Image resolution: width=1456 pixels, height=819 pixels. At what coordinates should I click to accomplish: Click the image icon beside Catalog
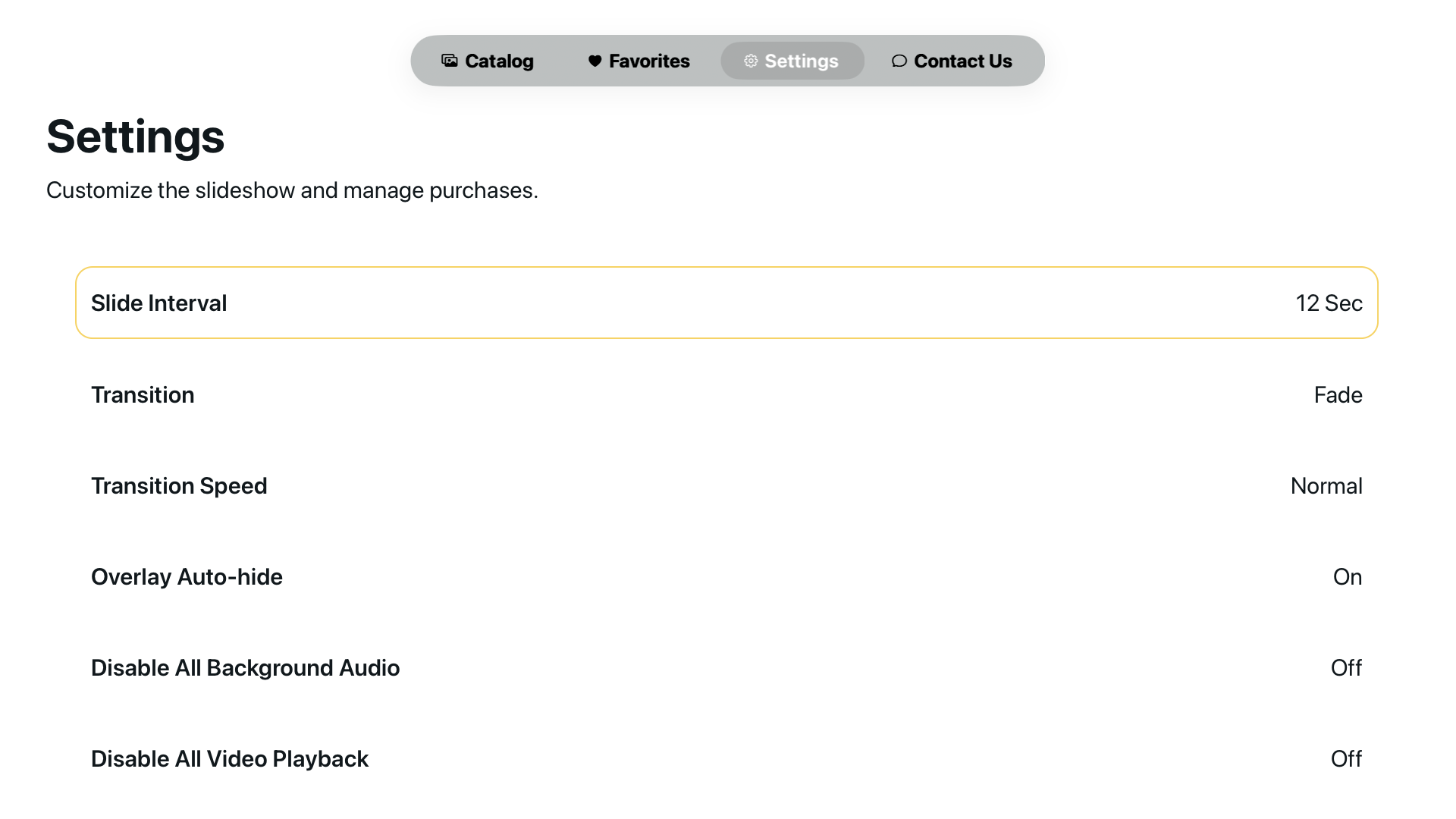[x=448, y=61]
